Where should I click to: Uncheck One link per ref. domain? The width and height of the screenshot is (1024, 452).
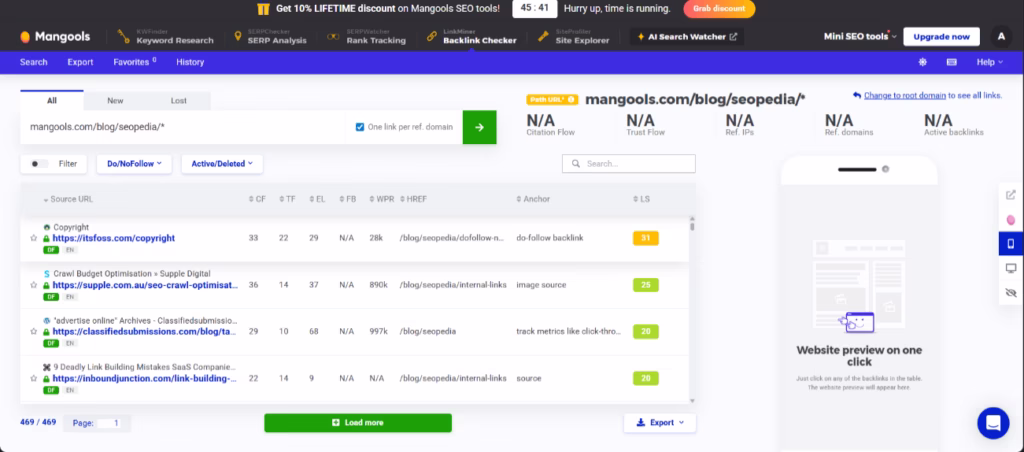click(x=360, y=127)
